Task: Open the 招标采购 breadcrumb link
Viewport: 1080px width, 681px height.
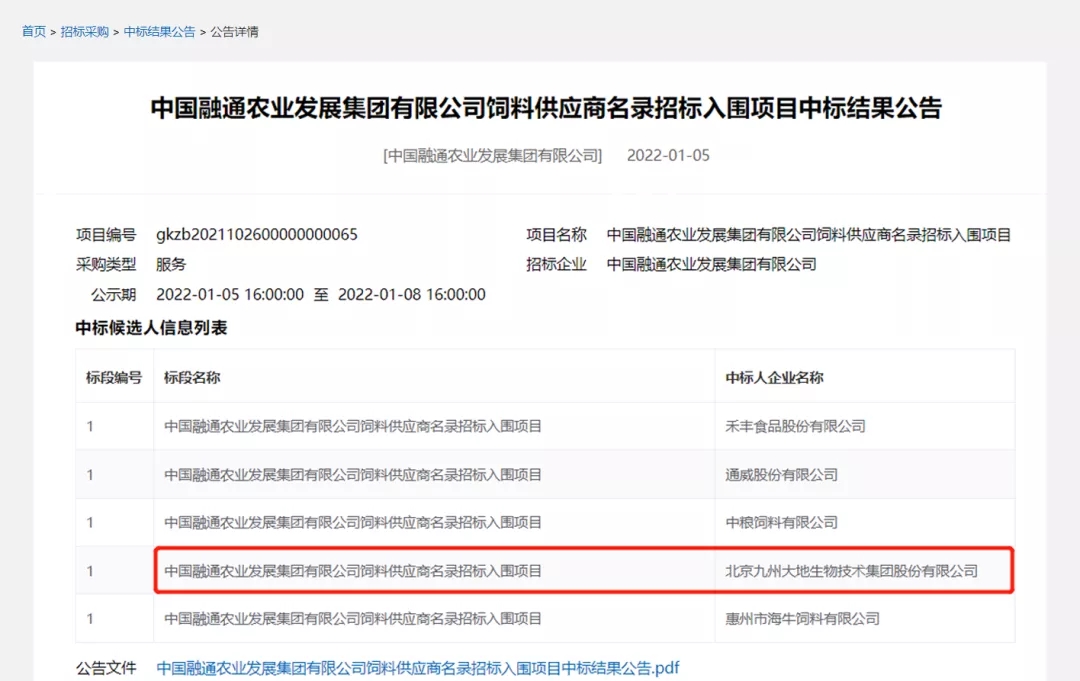Action: pos(85,32)
